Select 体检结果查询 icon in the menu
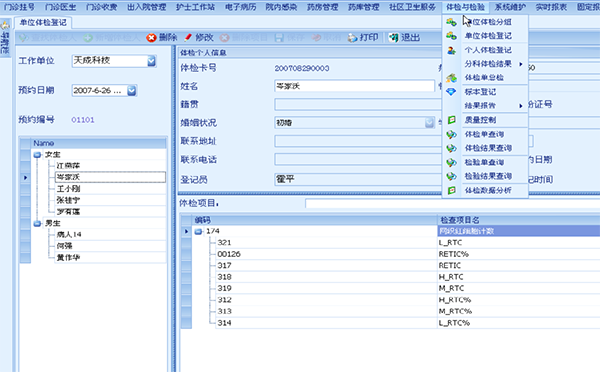This screenshot has height=372, width=600. coord(452,148)
